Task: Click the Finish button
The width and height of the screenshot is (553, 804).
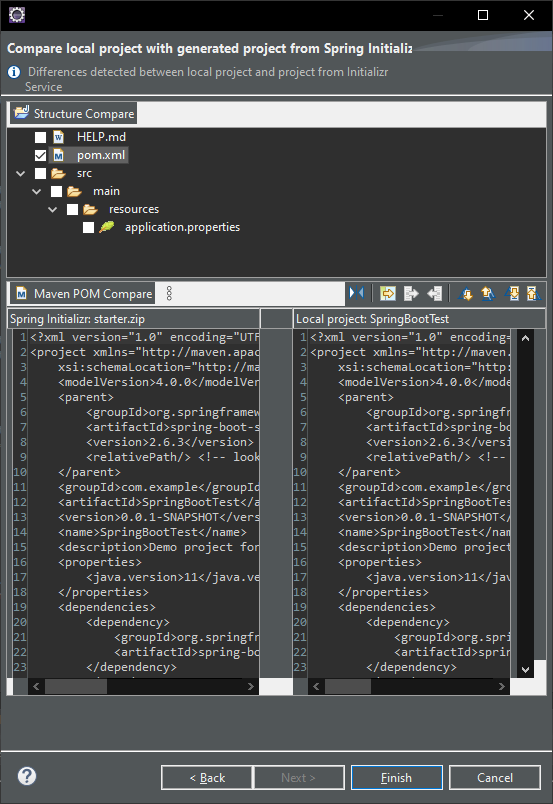Action: tap(397, 778)
